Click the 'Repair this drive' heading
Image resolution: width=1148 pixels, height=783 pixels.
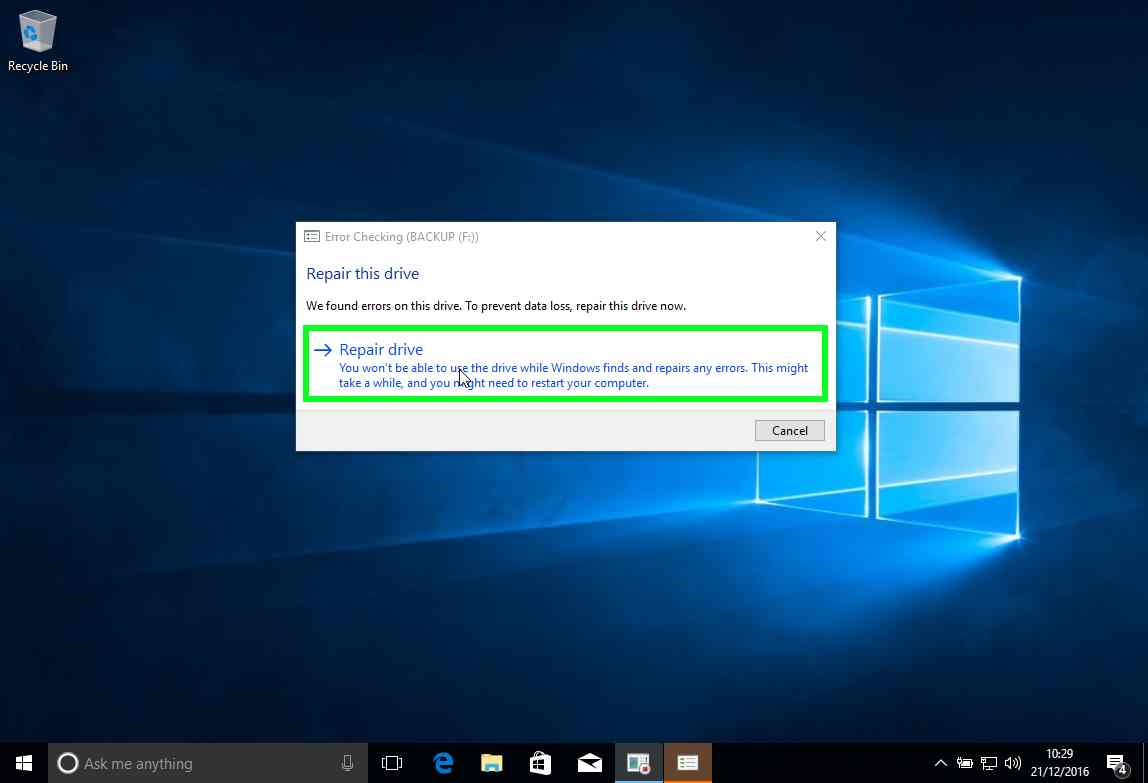[x=362, y=273]
